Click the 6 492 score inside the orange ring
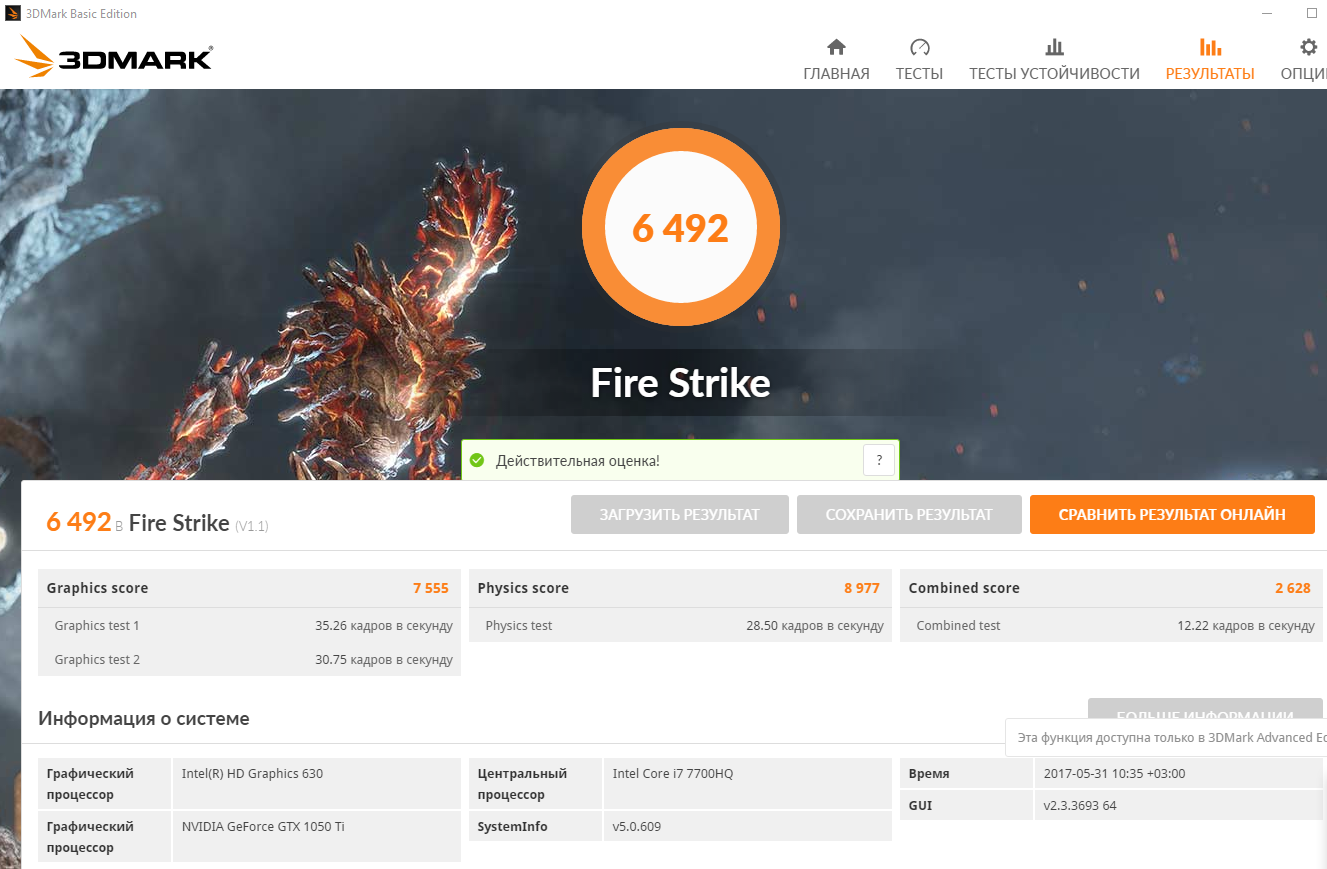Screen dimensions: 1327x869 click(x=680, y=228)
